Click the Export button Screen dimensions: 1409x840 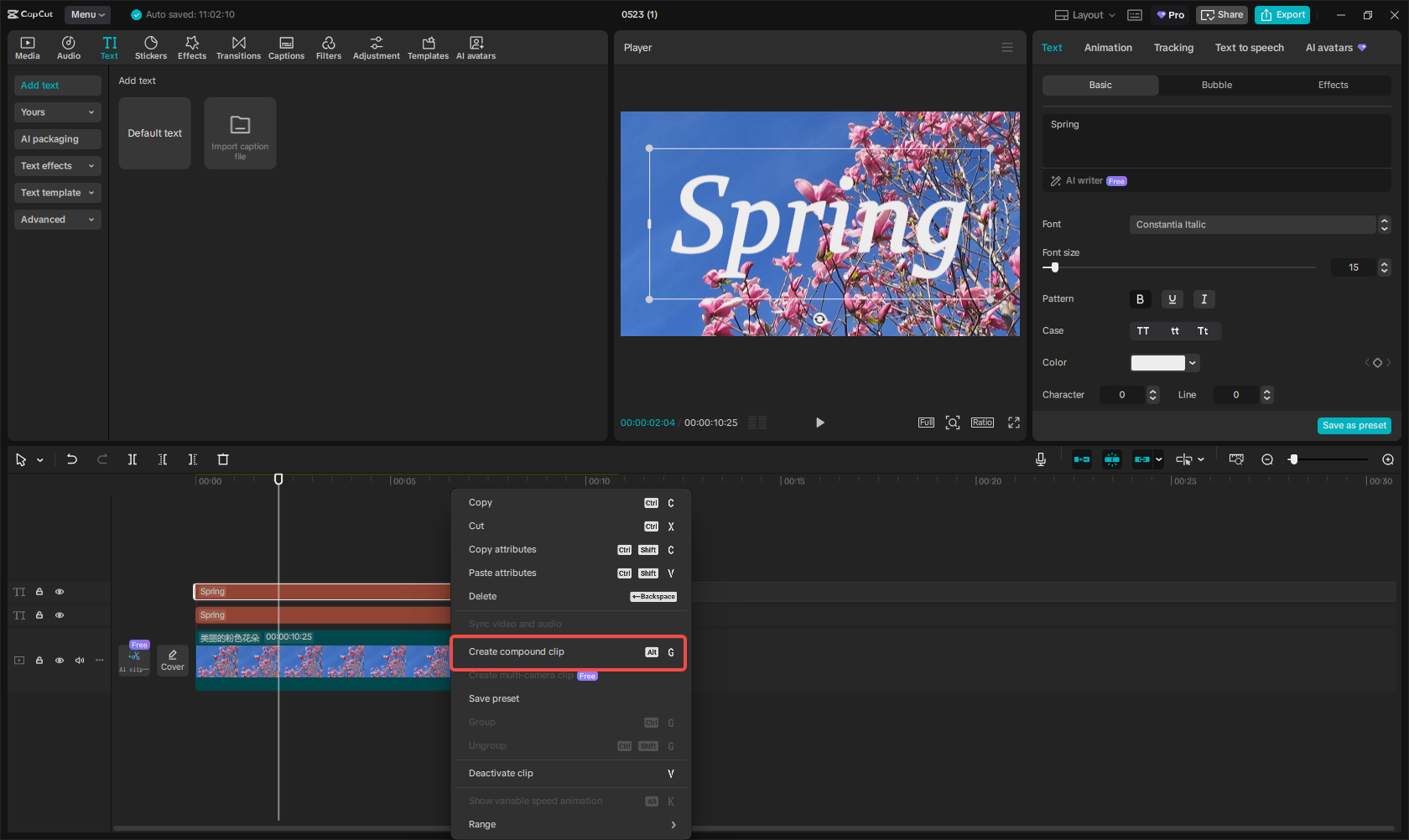click(1282, 15)
